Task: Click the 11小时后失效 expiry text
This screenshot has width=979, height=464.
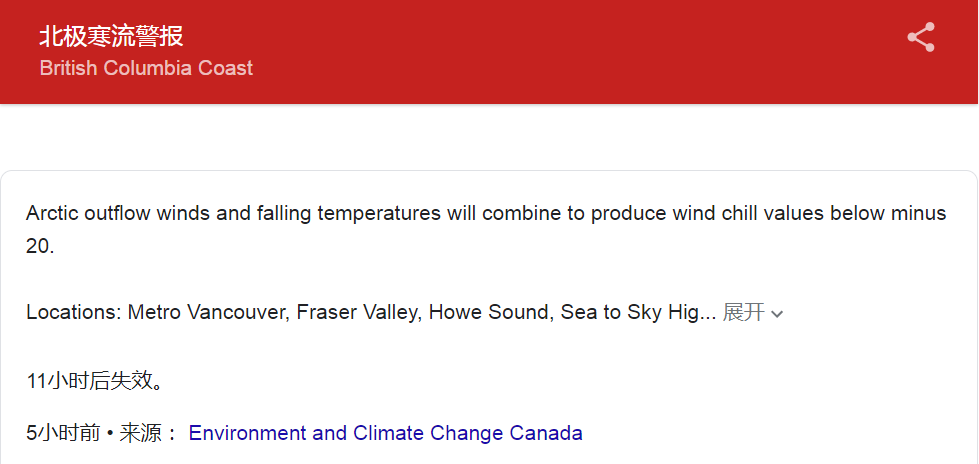Action: point(96,380)
